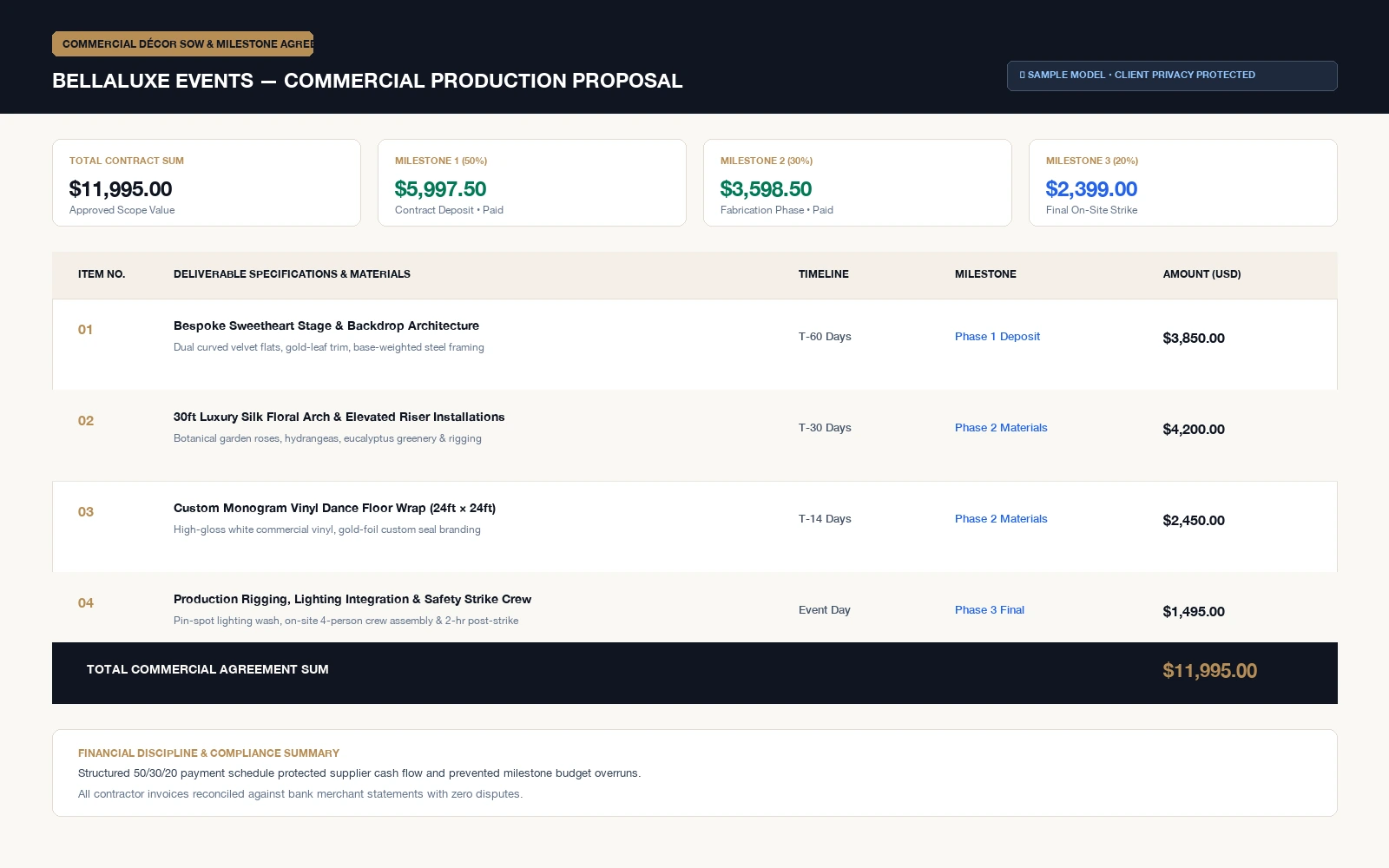Select item number 02
The height and width of the screenshot is (868, 1389).
[x=86, y=421]
